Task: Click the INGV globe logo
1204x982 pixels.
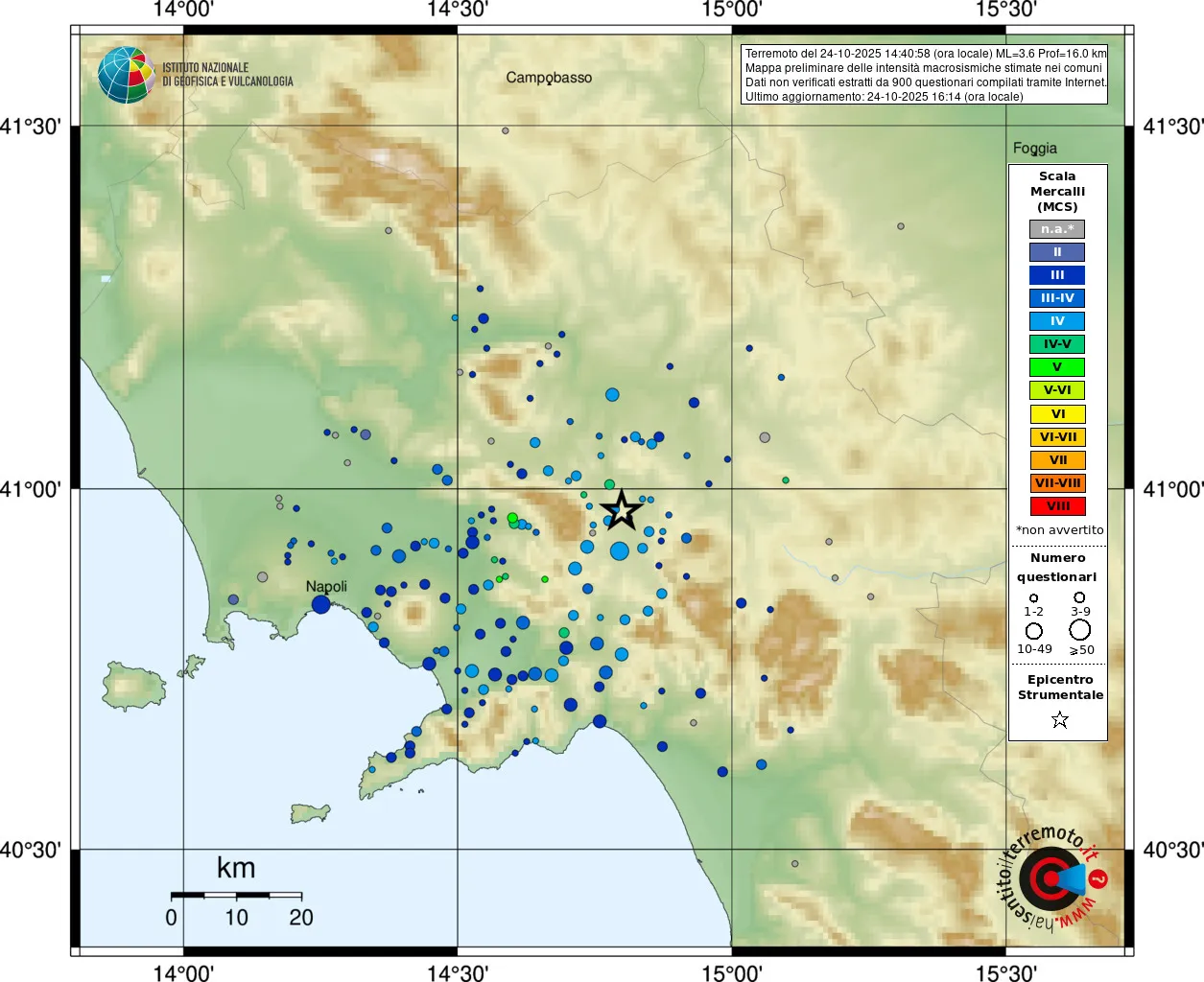Action: click(x=126, y=75)
